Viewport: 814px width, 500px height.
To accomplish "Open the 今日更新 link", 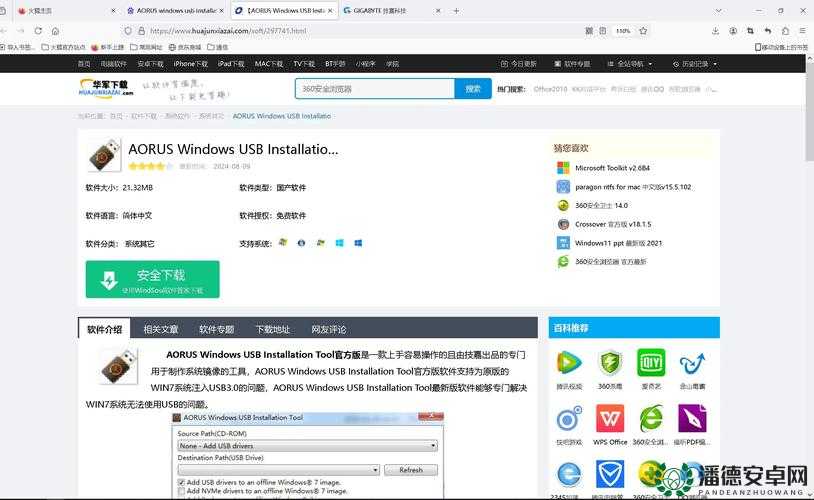I will tap(519, 64).
